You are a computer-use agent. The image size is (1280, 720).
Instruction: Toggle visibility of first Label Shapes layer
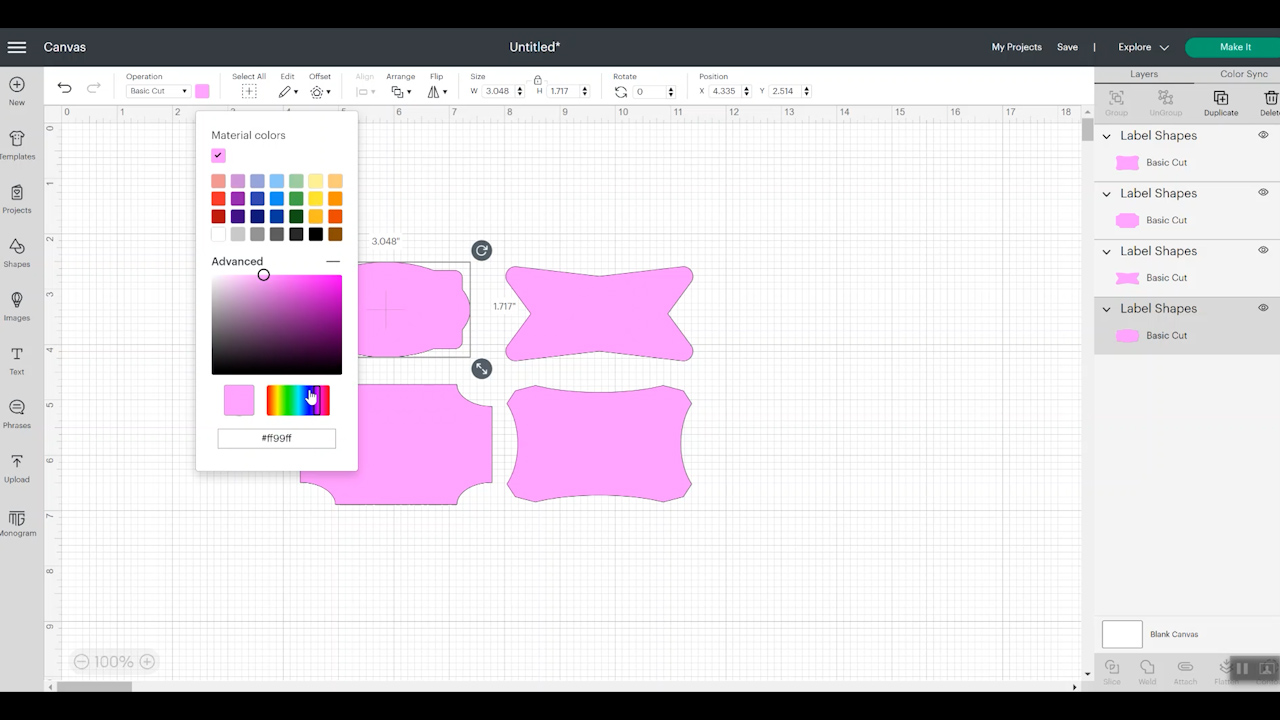(x=1263, y=135)
